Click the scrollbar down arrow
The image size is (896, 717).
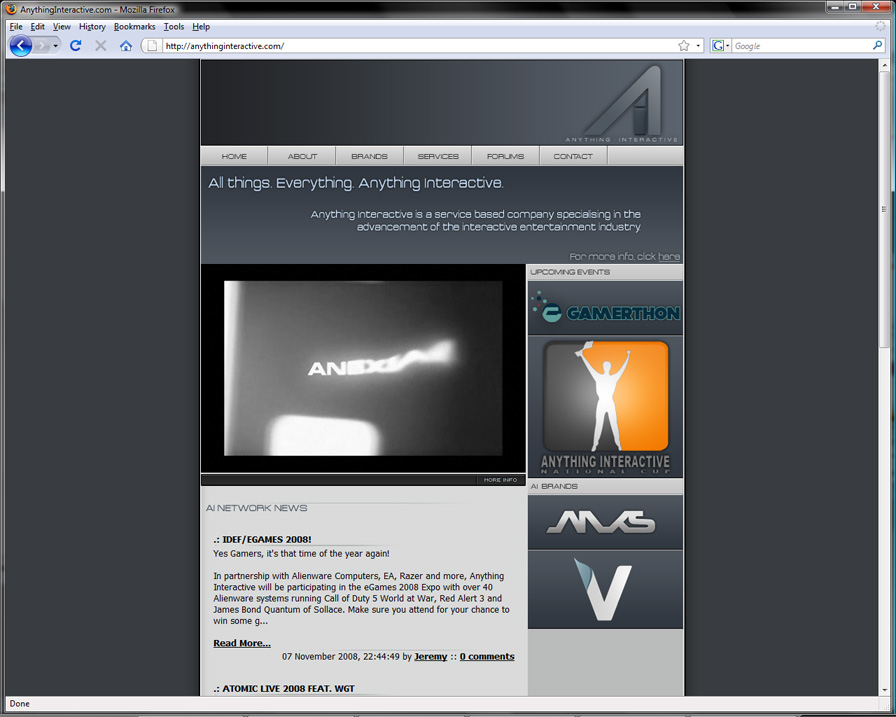tap(884, 690)
